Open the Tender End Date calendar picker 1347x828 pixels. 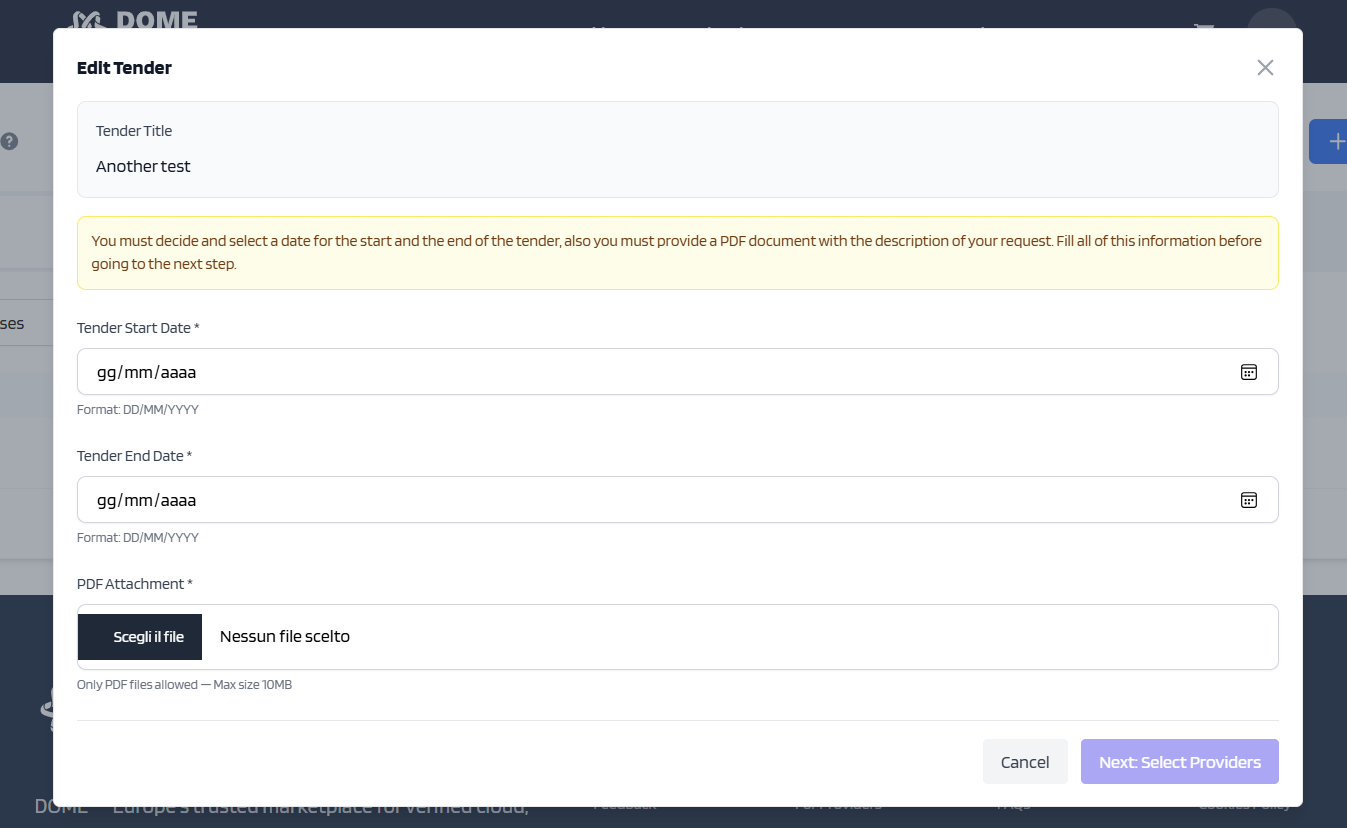pos(1248,500)
